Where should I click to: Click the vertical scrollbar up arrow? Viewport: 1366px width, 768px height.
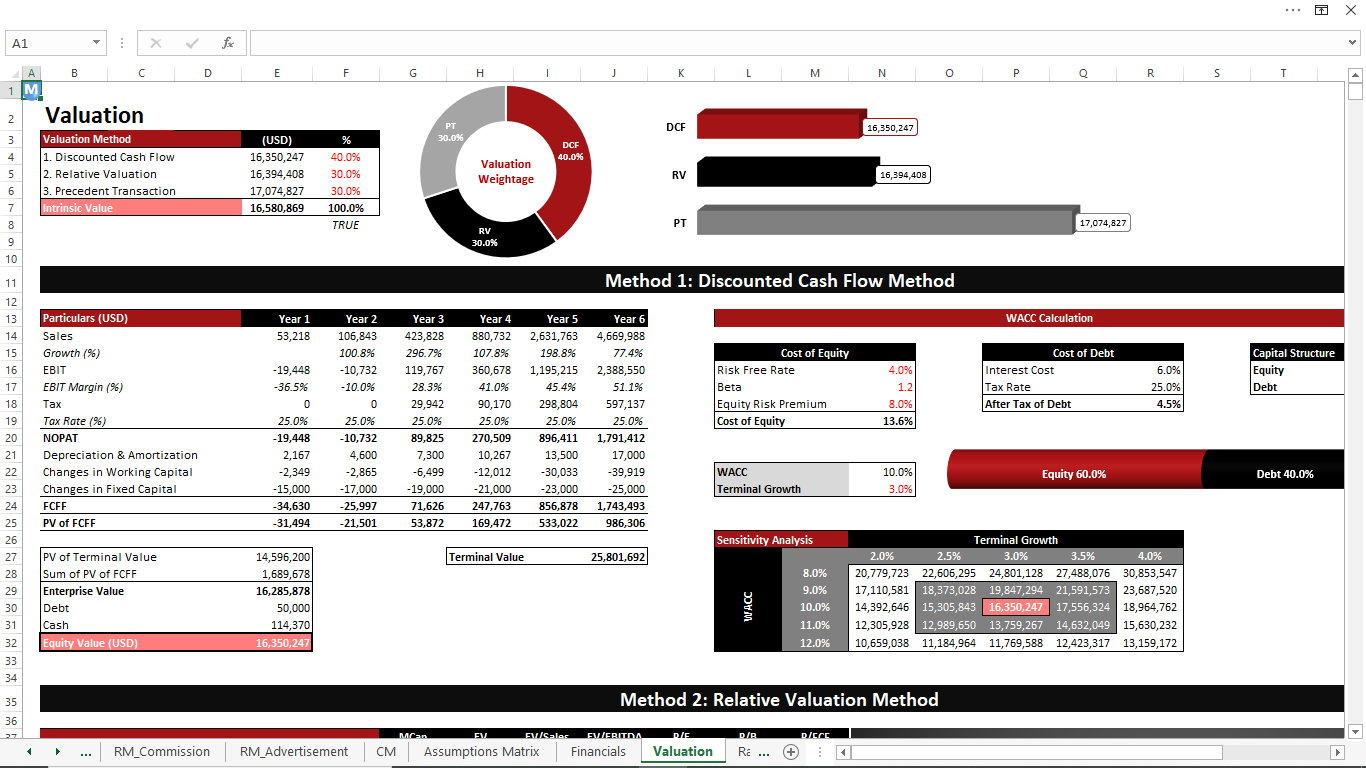(x=1356, y=74)
